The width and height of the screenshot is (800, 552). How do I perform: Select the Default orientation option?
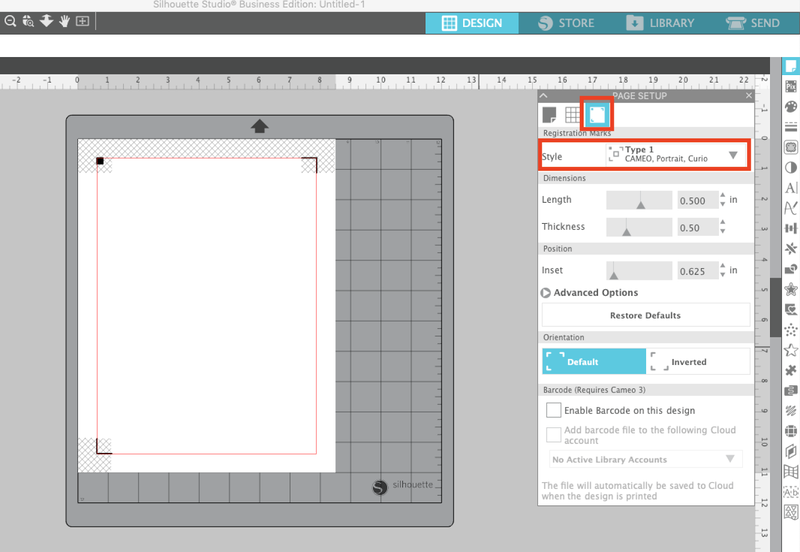point(593,362)
